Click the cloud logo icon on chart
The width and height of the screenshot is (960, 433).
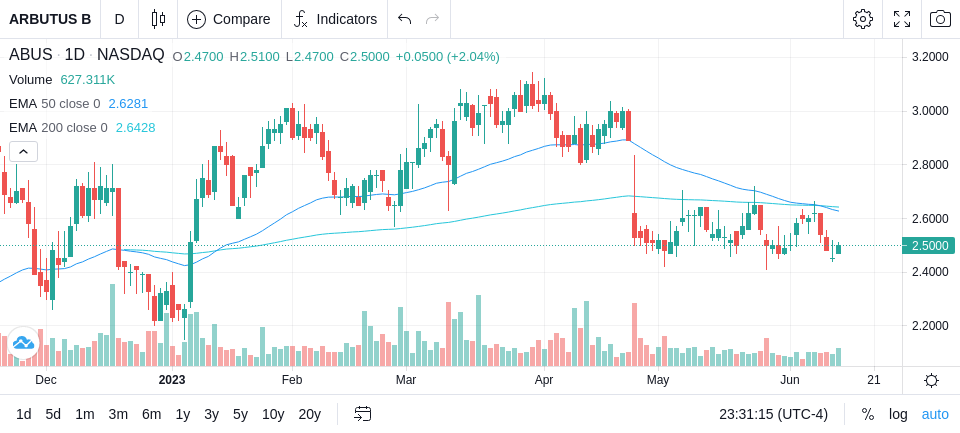23,342
